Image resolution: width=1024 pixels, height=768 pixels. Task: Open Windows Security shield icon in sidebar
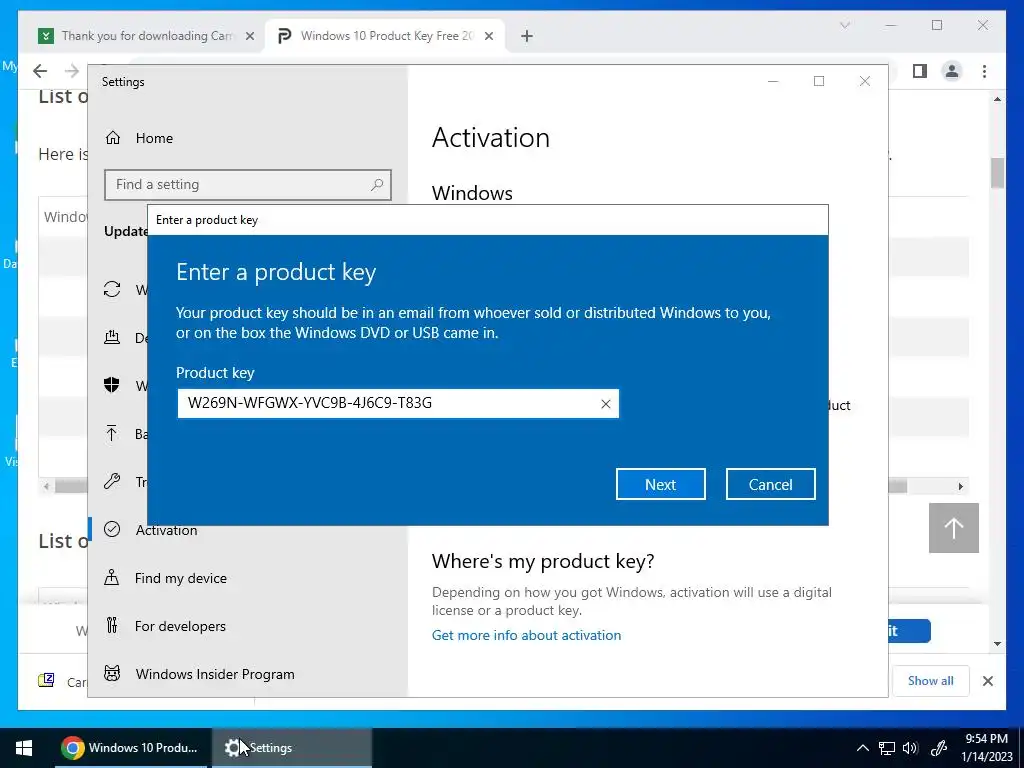point(112,385)
